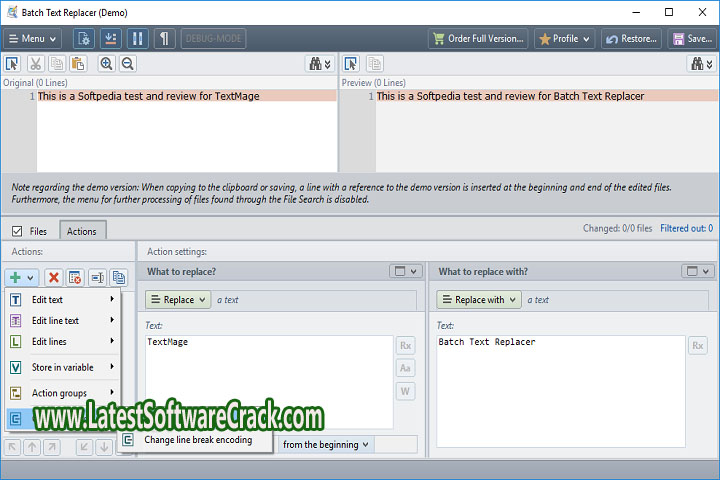Open the 'from the beginning' dropdown

point(326,444)
